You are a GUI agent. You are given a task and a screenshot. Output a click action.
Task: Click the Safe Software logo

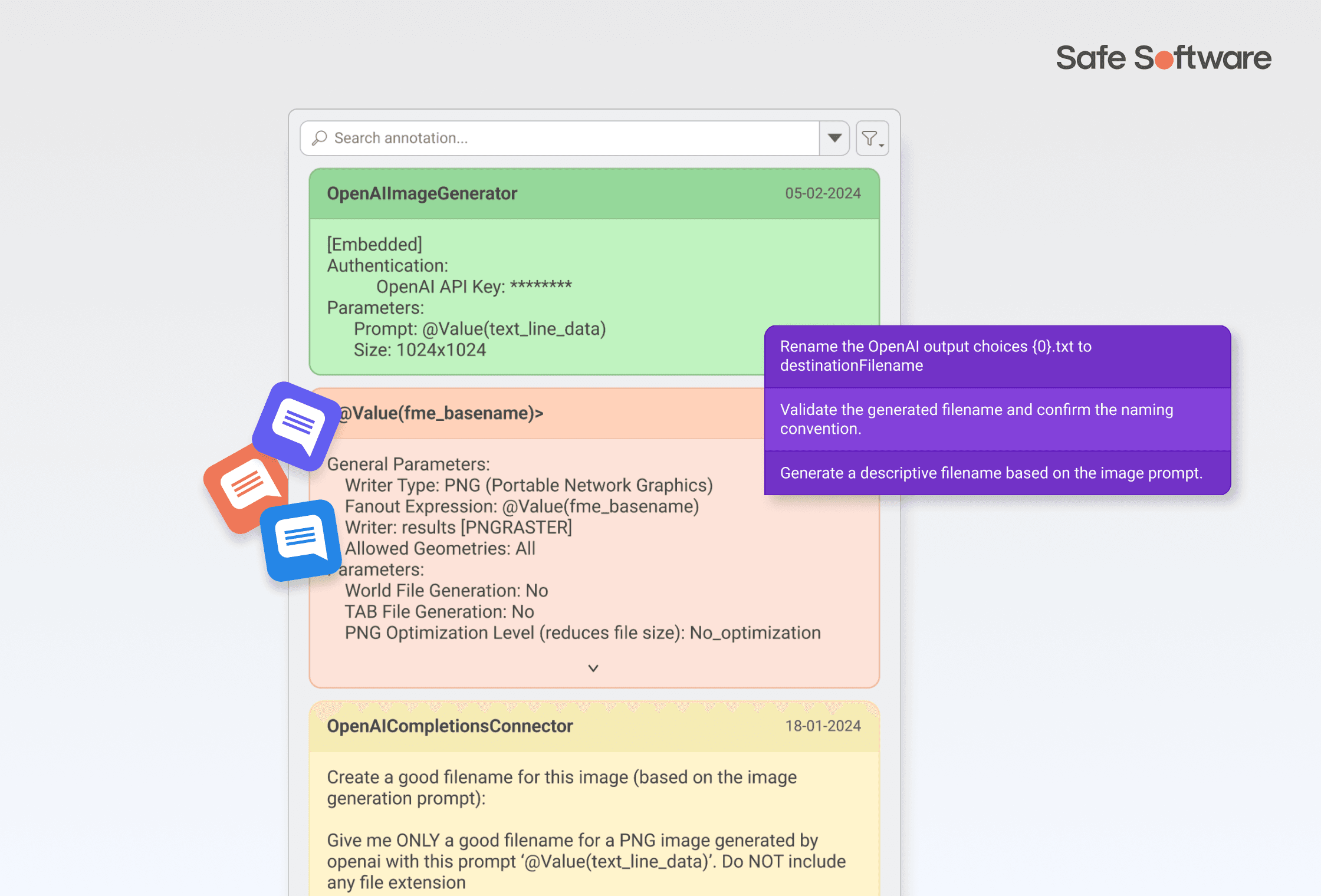coord(1163,58)
